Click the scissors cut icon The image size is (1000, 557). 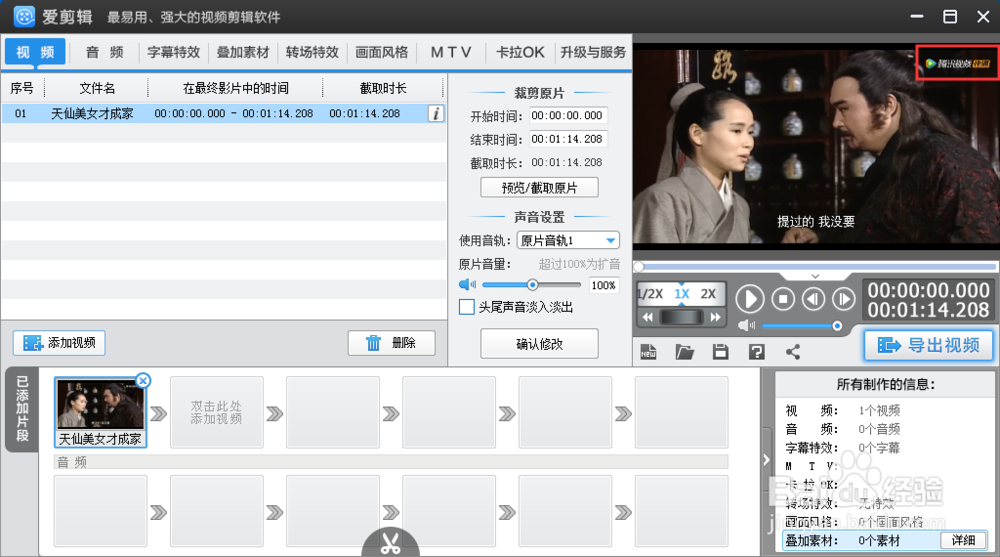(x=390, y=543)
